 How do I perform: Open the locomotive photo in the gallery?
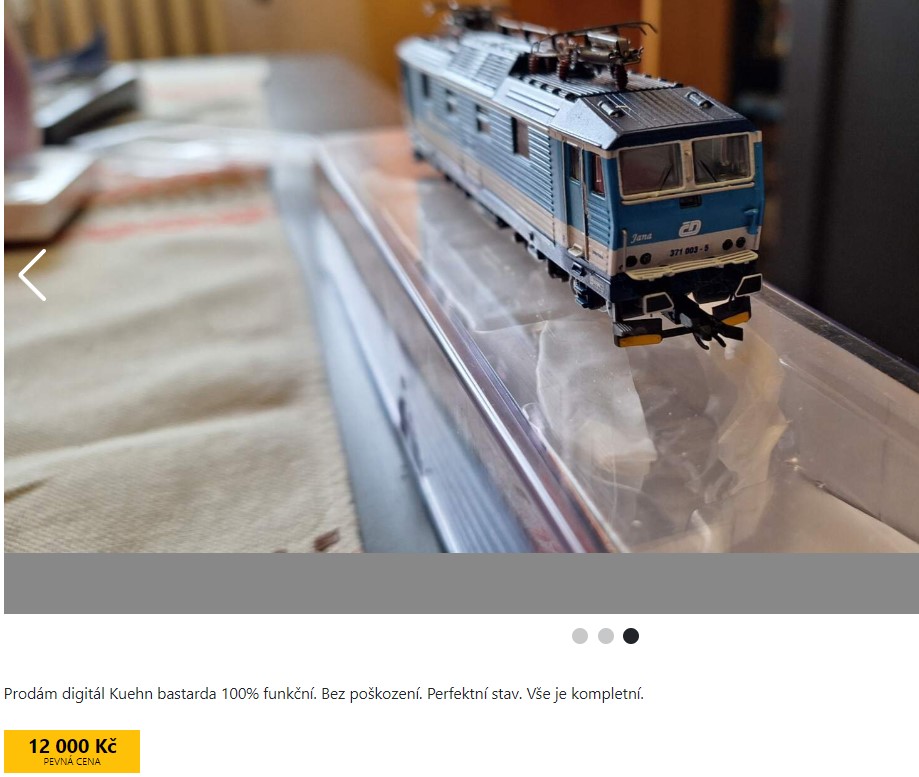(x=461, y=277)
